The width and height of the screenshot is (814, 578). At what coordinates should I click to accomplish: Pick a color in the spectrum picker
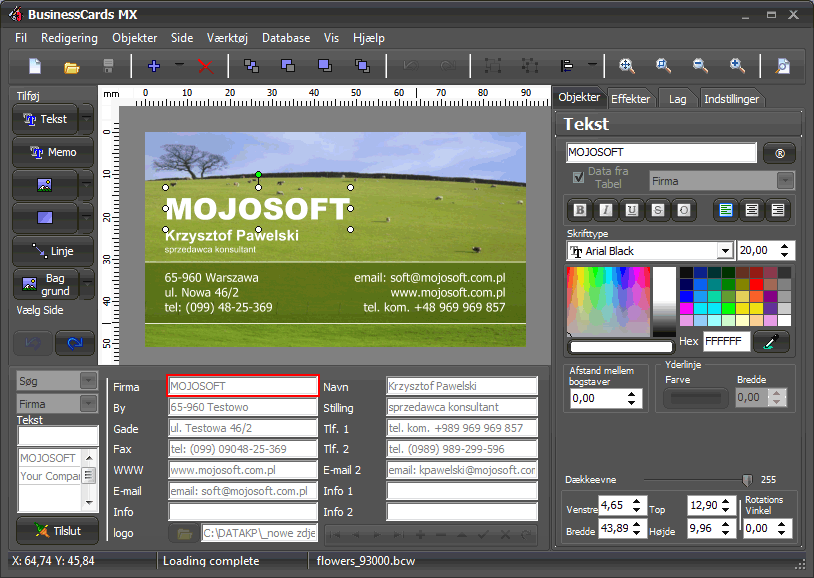tap(608, 301)
